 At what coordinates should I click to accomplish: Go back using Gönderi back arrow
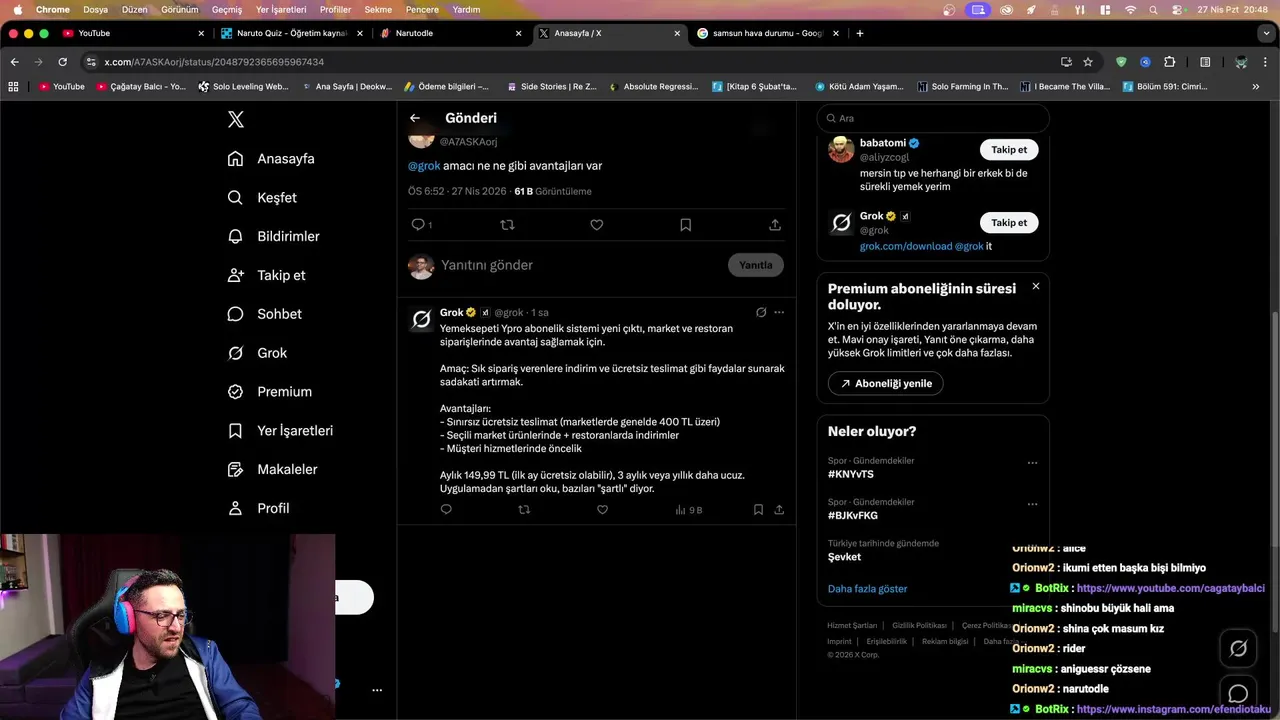coord(415,118)
